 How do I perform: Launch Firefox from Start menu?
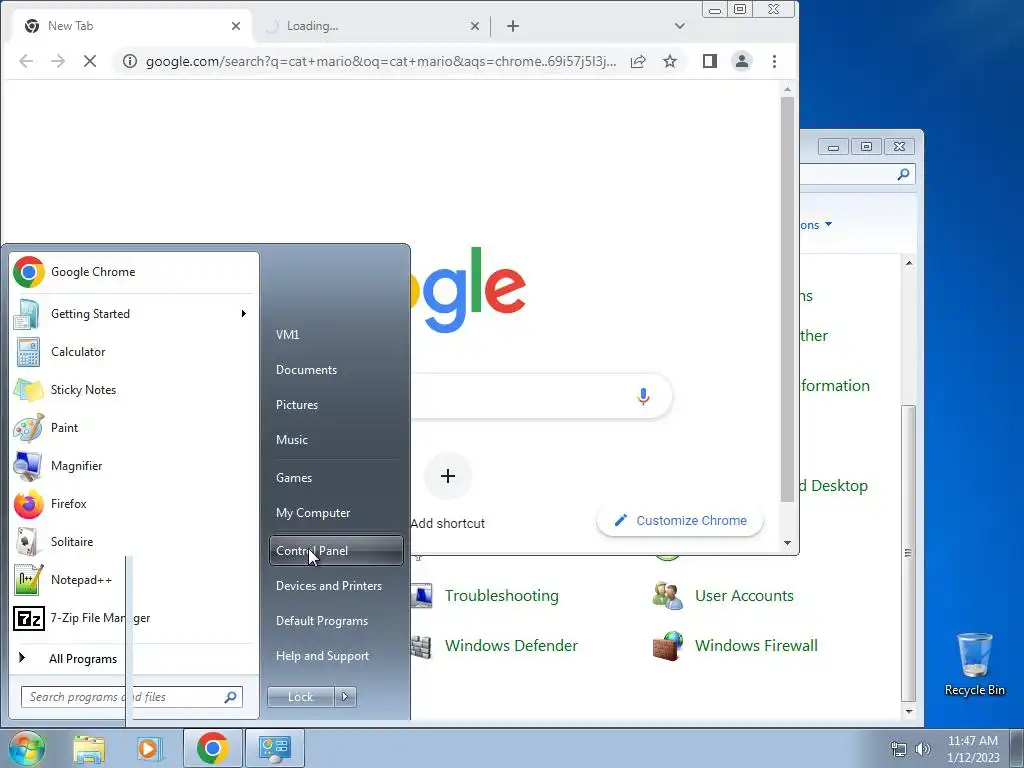point(134,504)
